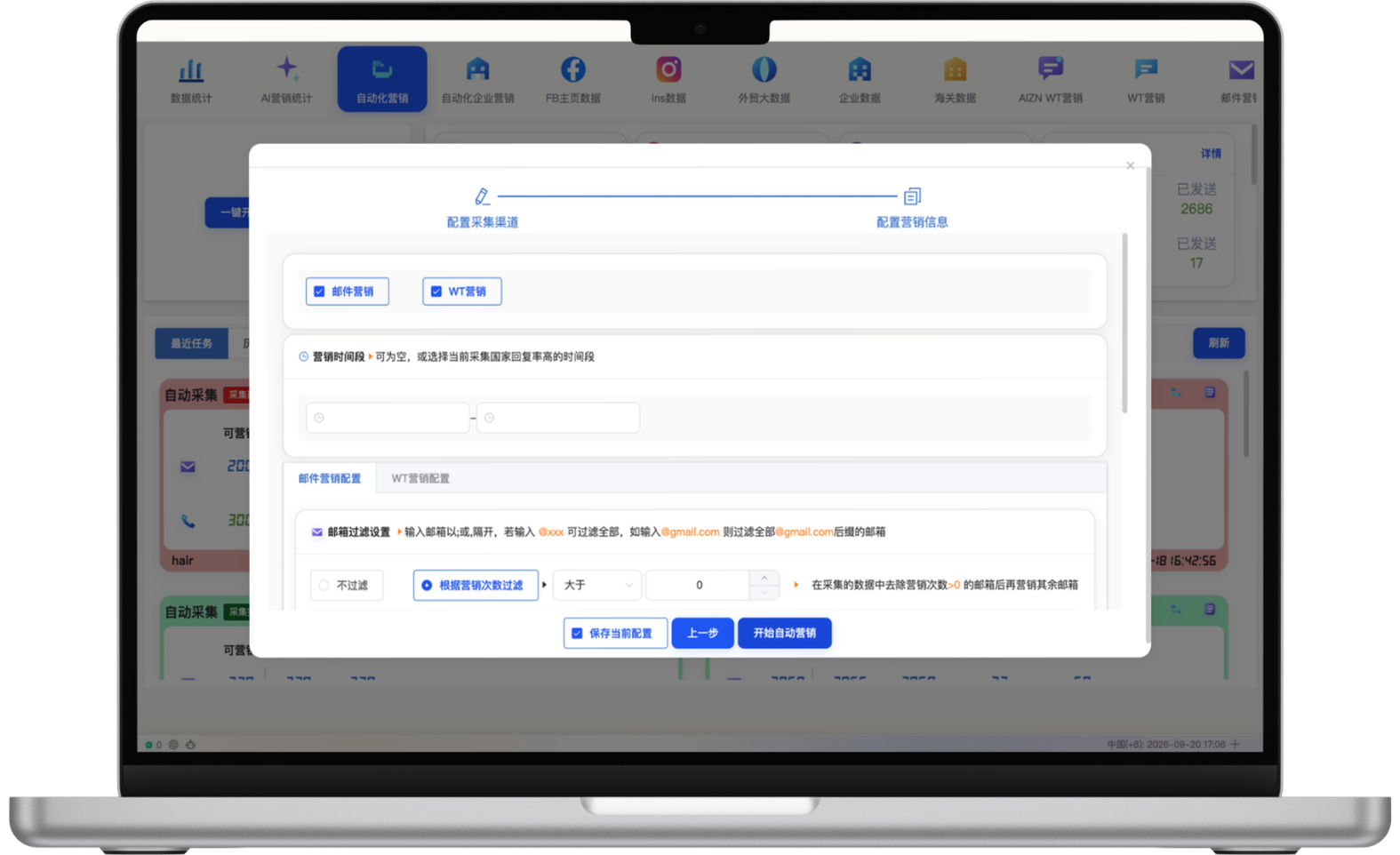1400x855 pixels.
Task: Click the 刷新 button in background
Action: tap(1219, 343)
